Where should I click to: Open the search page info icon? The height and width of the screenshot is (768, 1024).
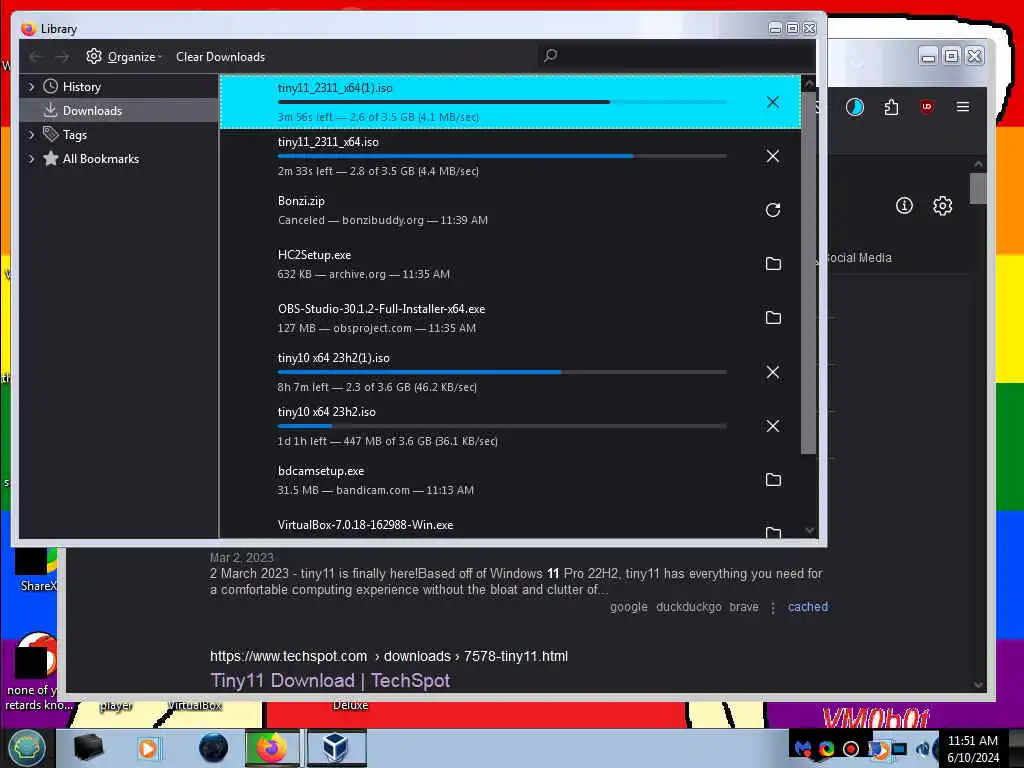click(x=904, y=206)
